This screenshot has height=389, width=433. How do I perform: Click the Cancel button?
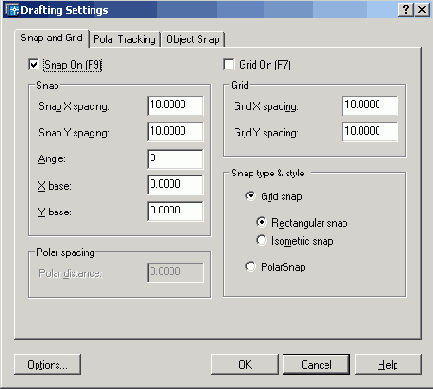coord(316,365)
